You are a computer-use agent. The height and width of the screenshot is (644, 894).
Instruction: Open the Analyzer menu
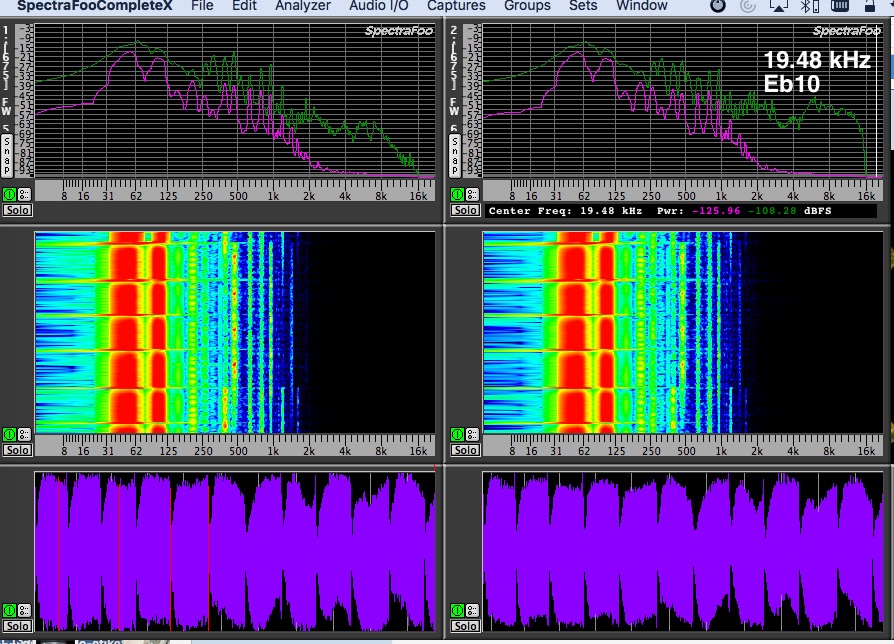(x=302, y=6)
